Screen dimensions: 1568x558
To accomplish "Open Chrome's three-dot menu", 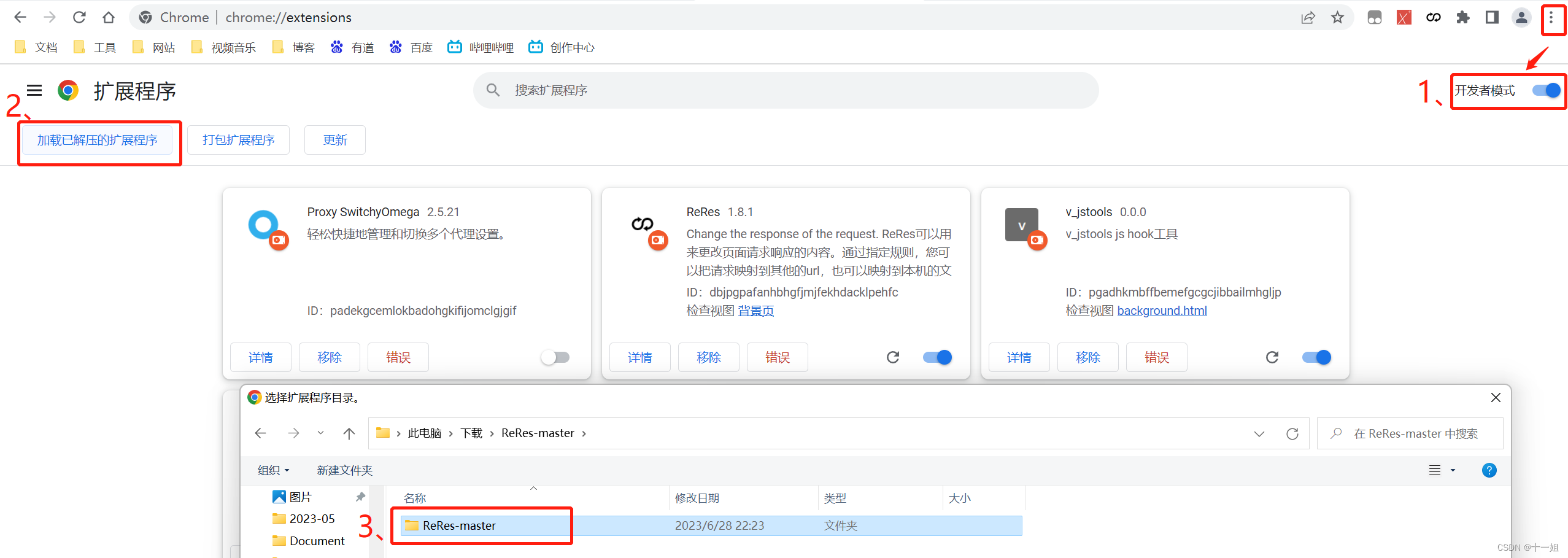I will pyautogui.click(x=1551, y=17).
